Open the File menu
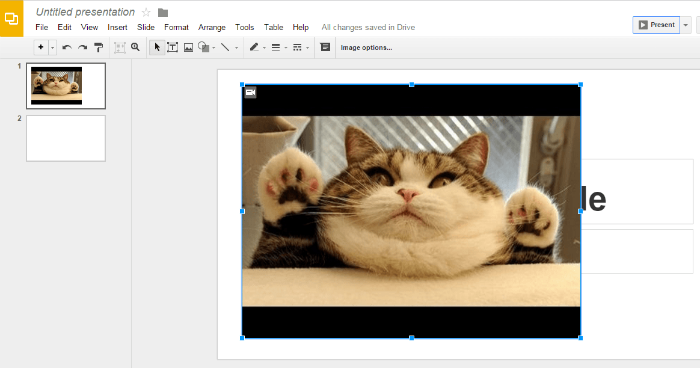 (x=42, y=27)
